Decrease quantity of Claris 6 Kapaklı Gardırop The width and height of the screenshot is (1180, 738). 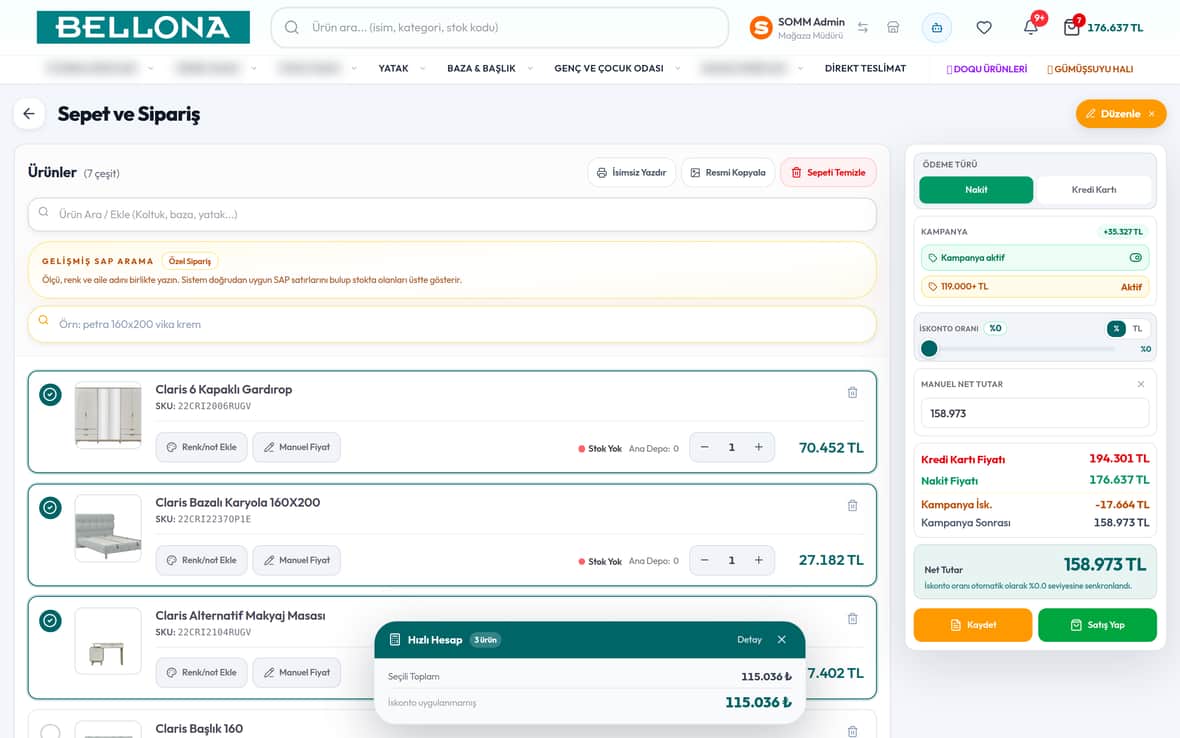tap(704, 447)
